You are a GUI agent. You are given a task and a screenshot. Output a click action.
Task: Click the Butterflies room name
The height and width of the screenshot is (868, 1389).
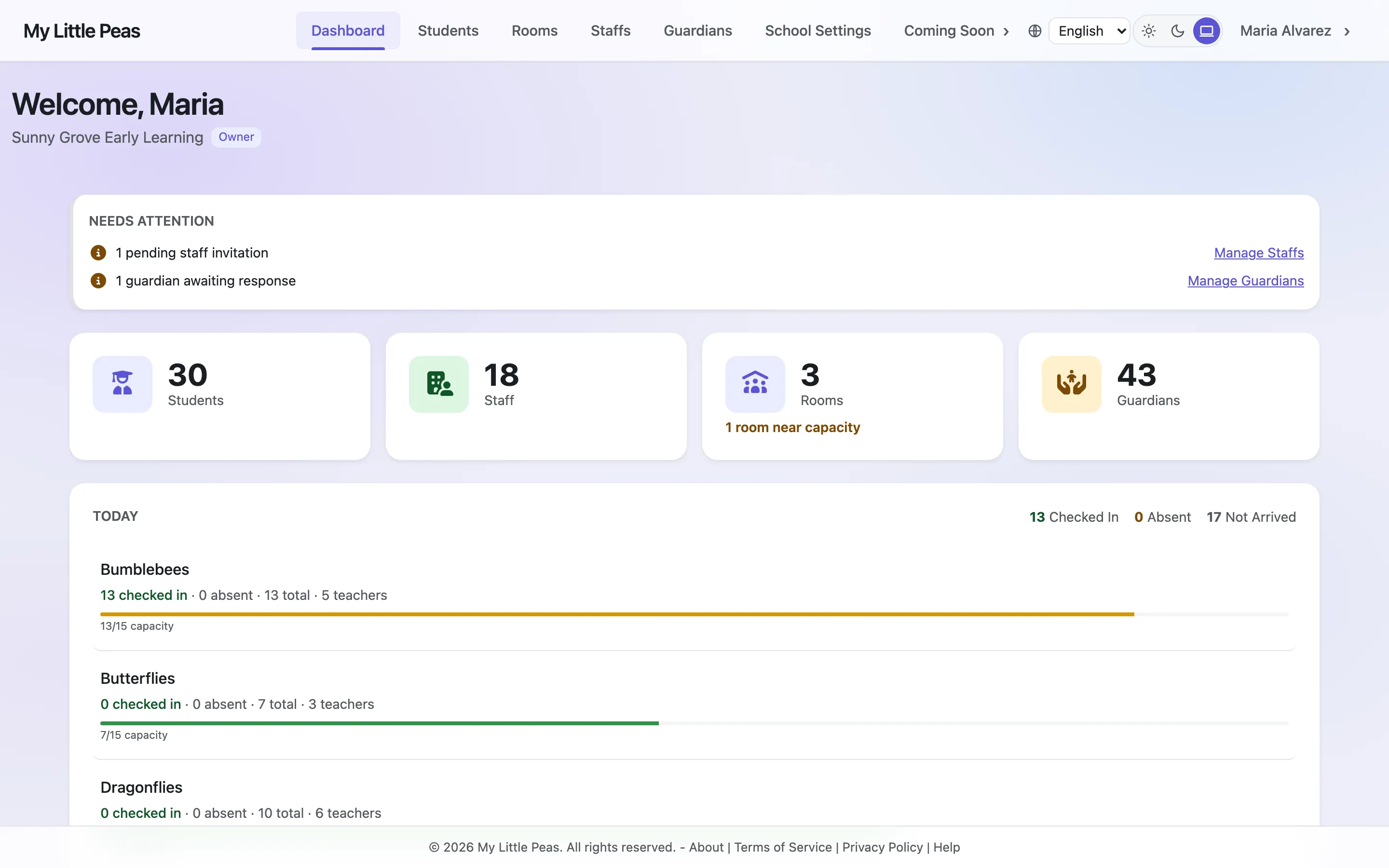pyautogui.click(x=138, y=678)
